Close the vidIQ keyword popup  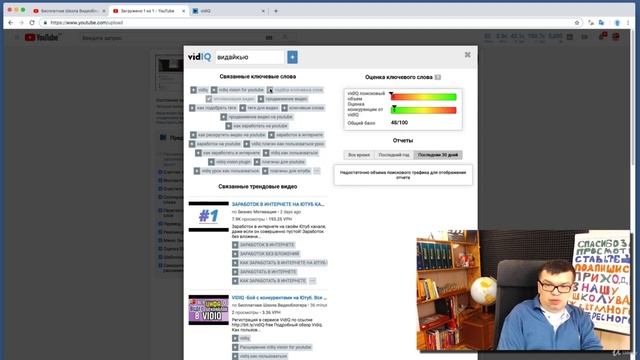468,55
